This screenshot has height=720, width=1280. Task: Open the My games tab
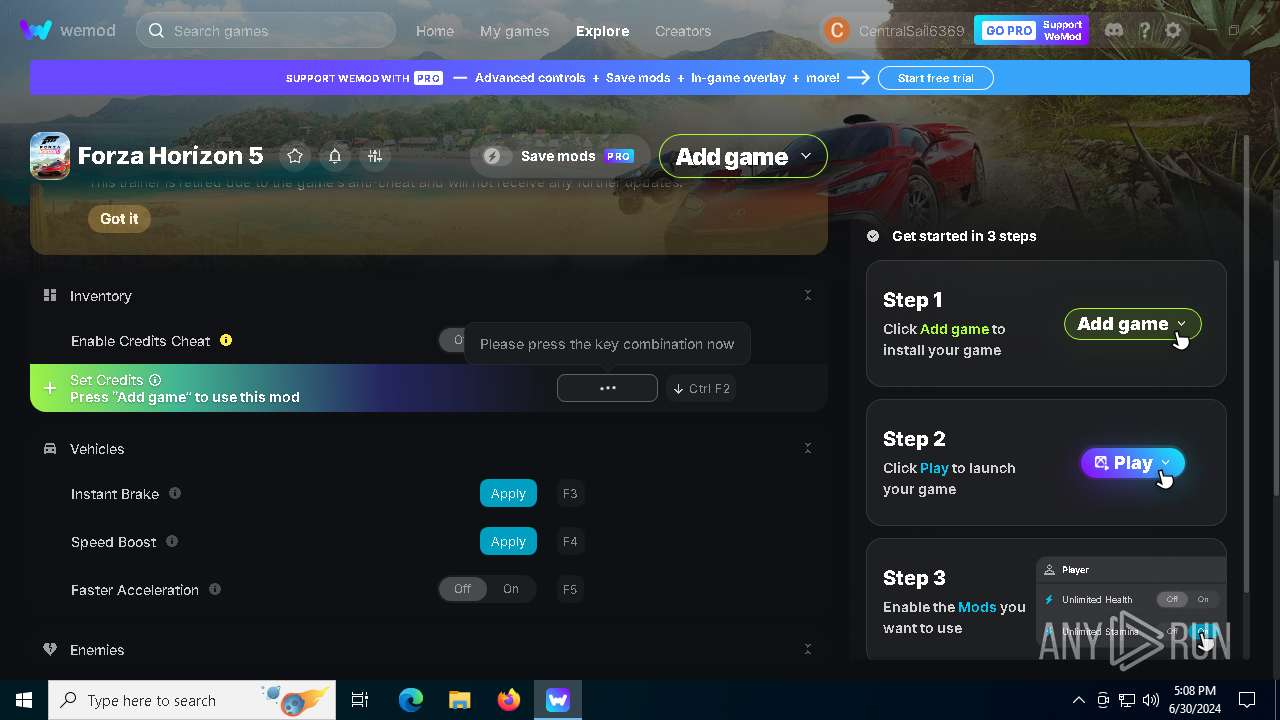(514, 31)
